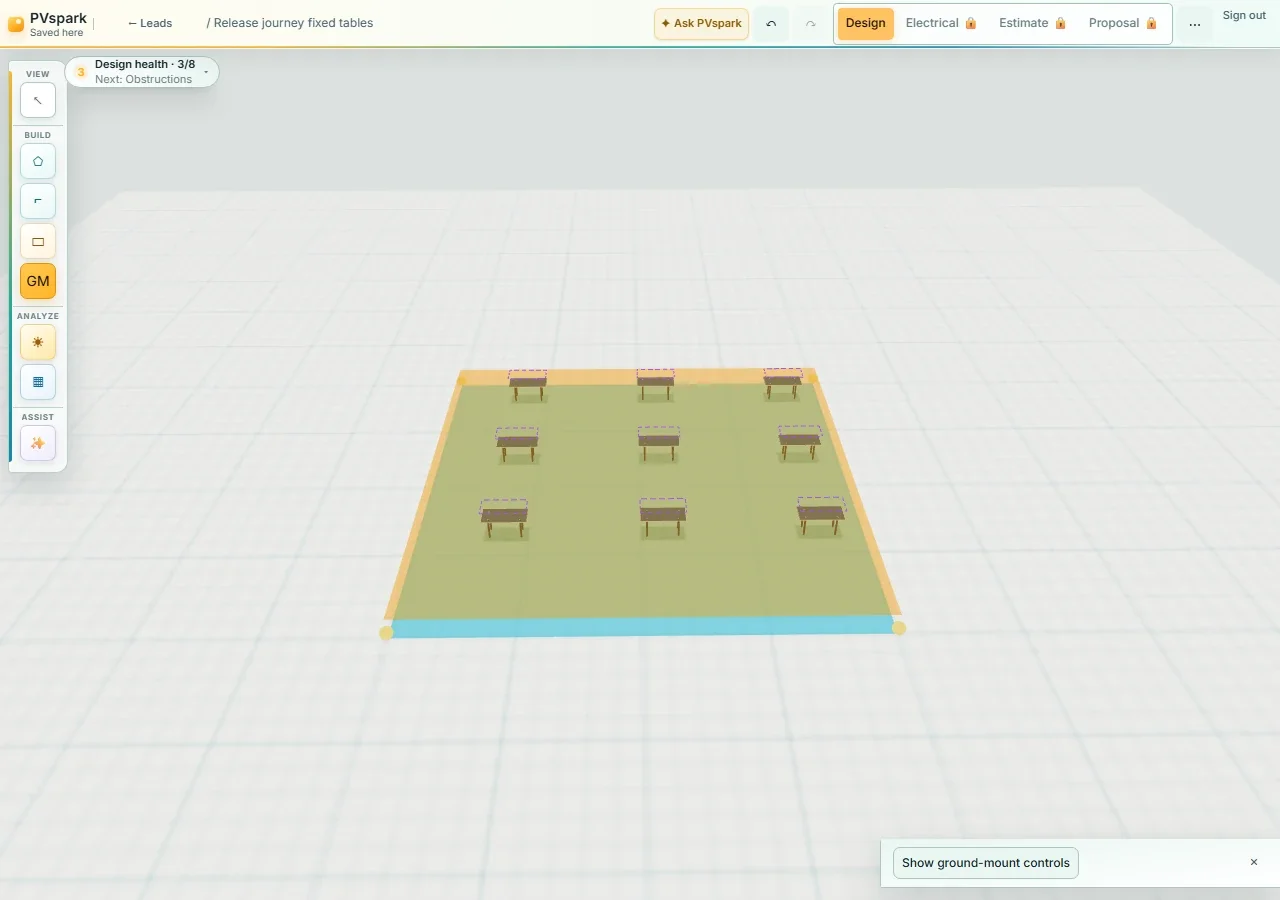Image resolution: width=1280 pixels, height=900 pixels.
Task: Go back to Leads
Action: click(x=150, y=23)
